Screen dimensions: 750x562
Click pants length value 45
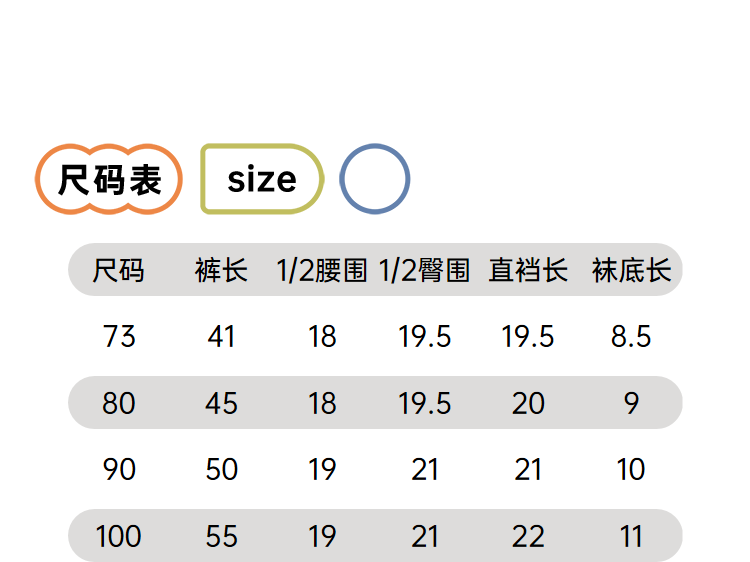tap(221, 403)
